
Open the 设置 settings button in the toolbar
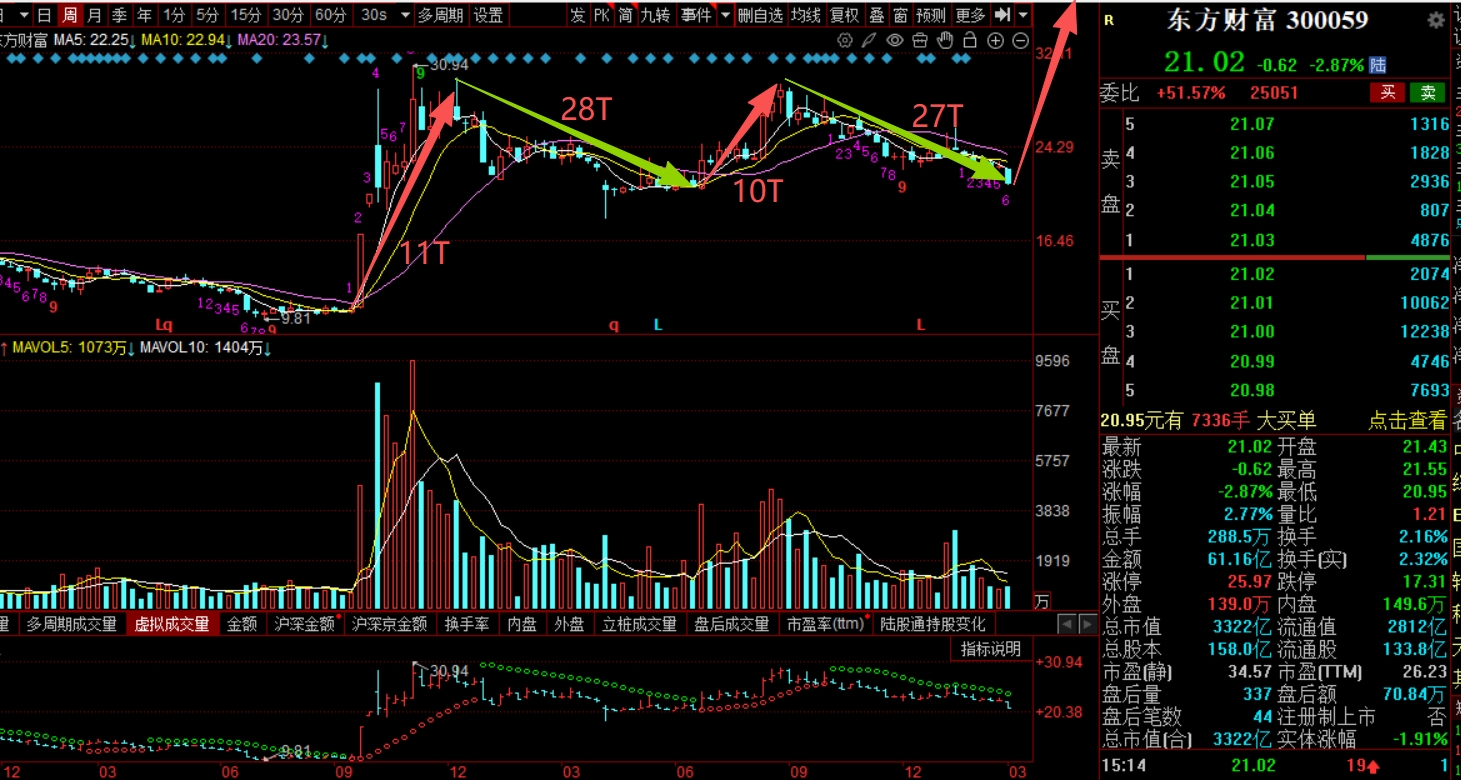tap(488, 15)
